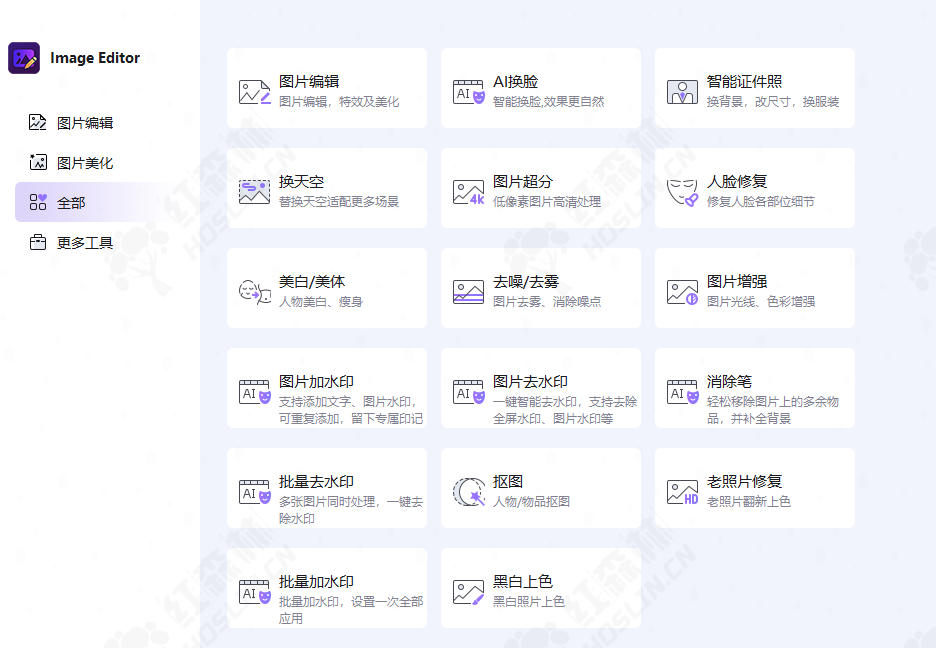Open the 消除笔 tool title
This screenshot has width=936, height=648.
(729, 382)
